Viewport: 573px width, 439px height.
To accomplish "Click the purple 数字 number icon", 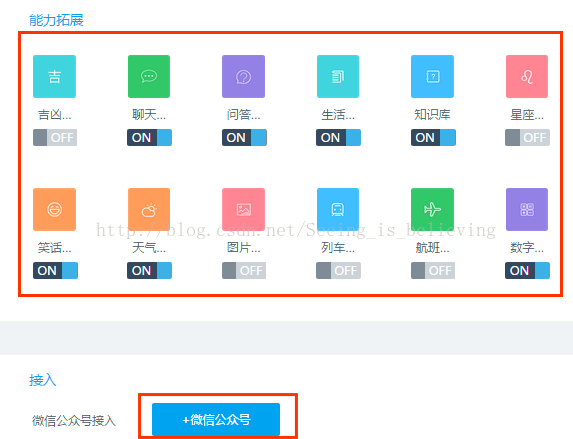I will (527, 209).
